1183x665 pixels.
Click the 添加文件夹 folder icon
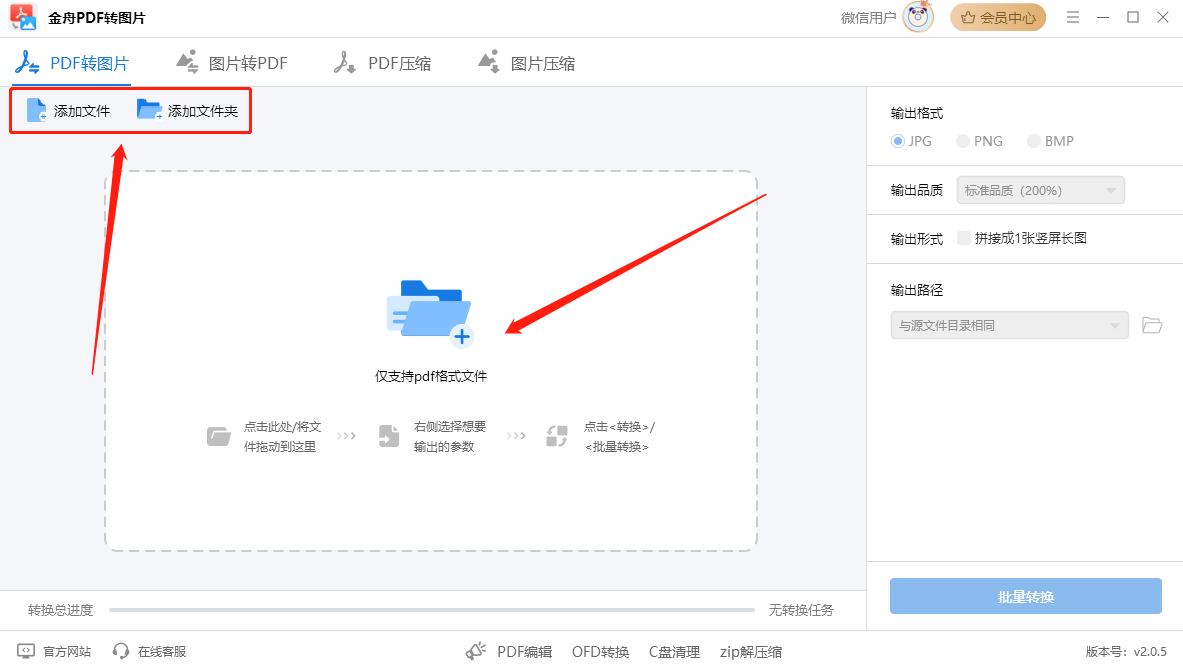(x=149, y=110)
